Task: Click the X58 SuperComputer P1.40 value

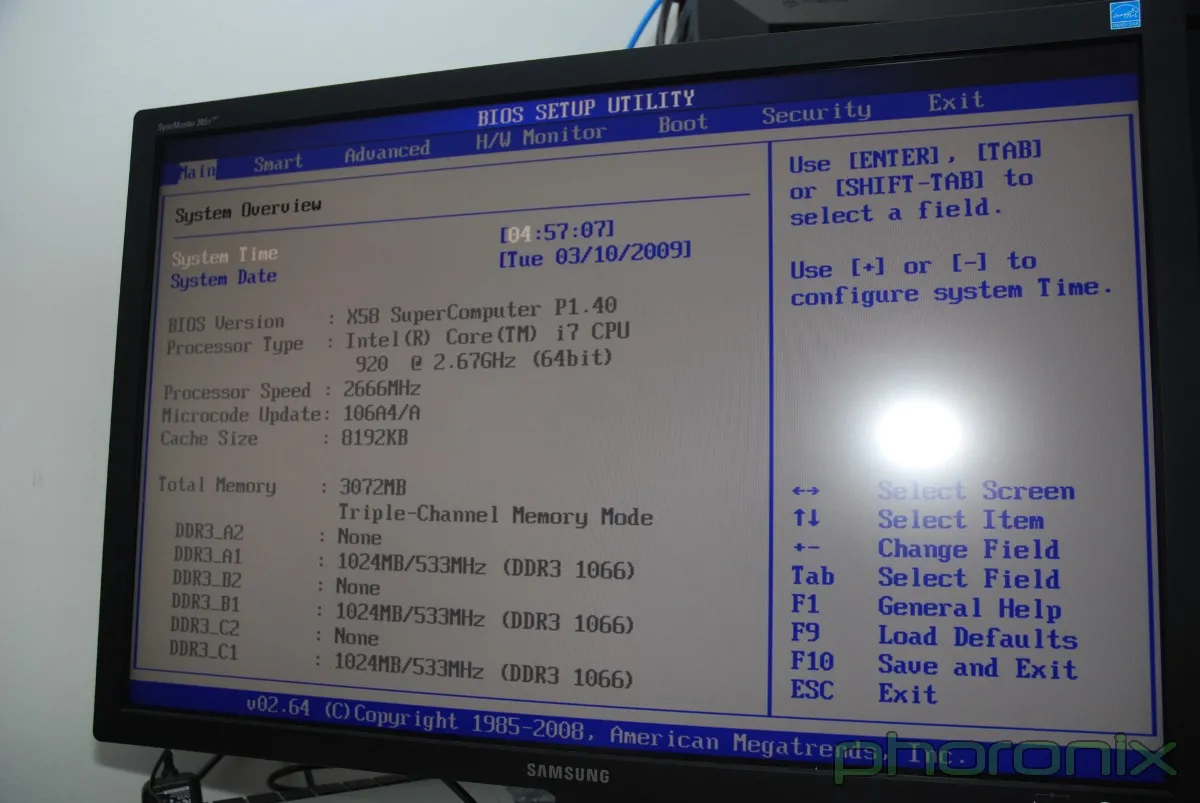Action: [x=482, y=310]
